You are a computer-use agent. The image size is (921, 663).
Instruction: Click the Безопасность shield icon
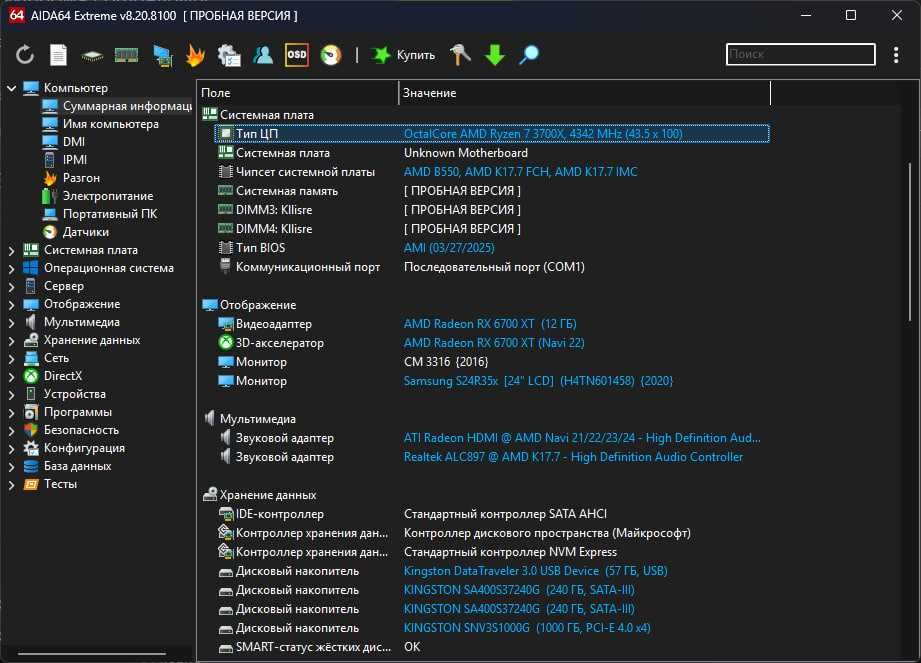(x=31, y=430)
